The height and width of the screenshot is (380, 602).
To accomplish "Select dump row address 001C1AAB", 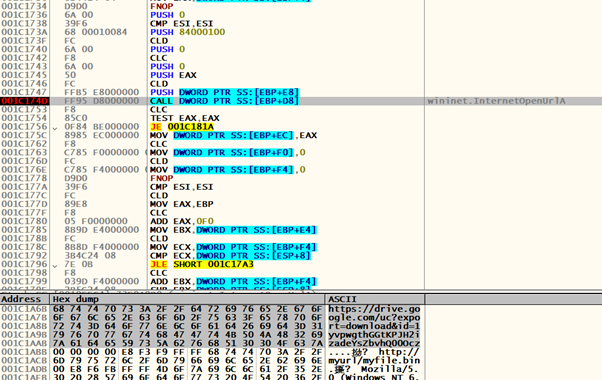I will coord(24,343).
